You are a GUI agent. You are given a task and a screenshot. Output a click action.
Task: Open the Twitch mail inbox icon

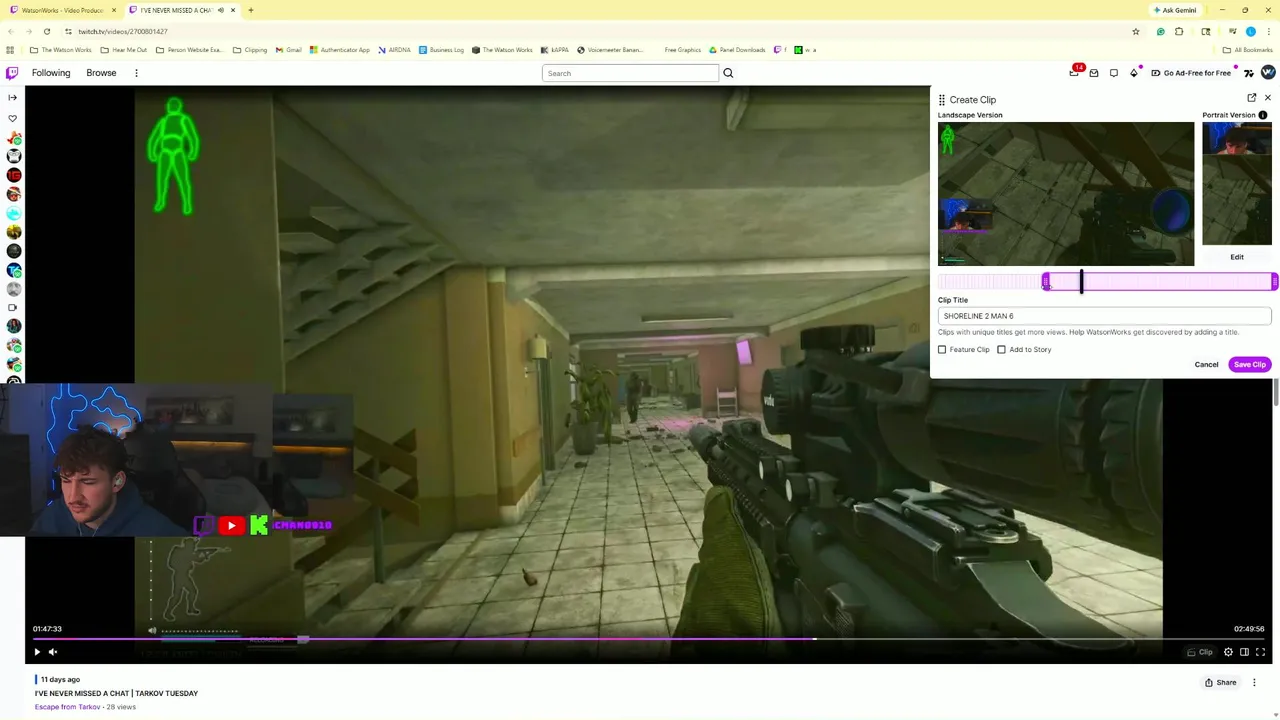pyautogui.click(x=1094, y=73)
